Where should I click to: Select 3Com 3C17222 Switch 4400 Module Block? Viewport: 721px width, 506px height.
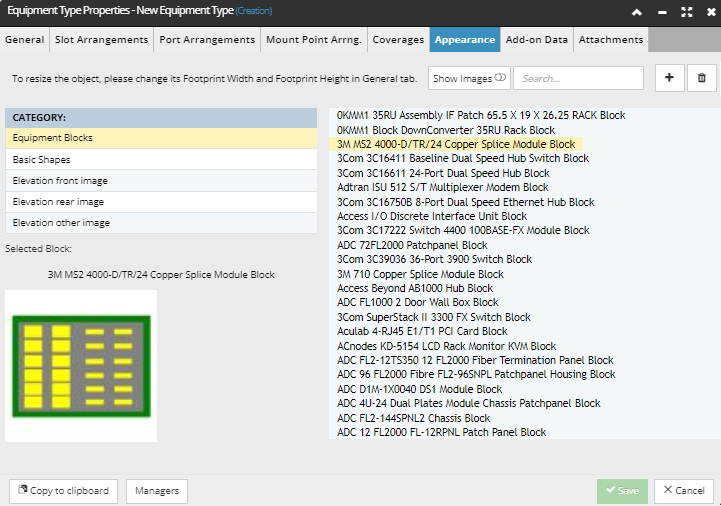click(463, 230)
